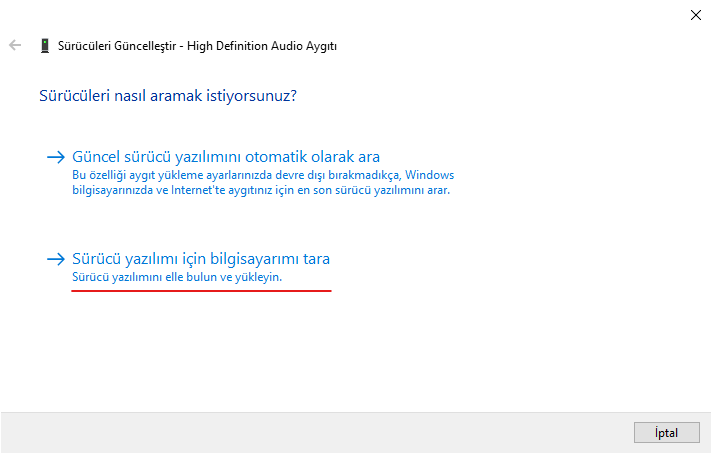
Task: Choose 'Güncel sürücü yazılımını otomatik olarak ara'
Action: (226, 157)
